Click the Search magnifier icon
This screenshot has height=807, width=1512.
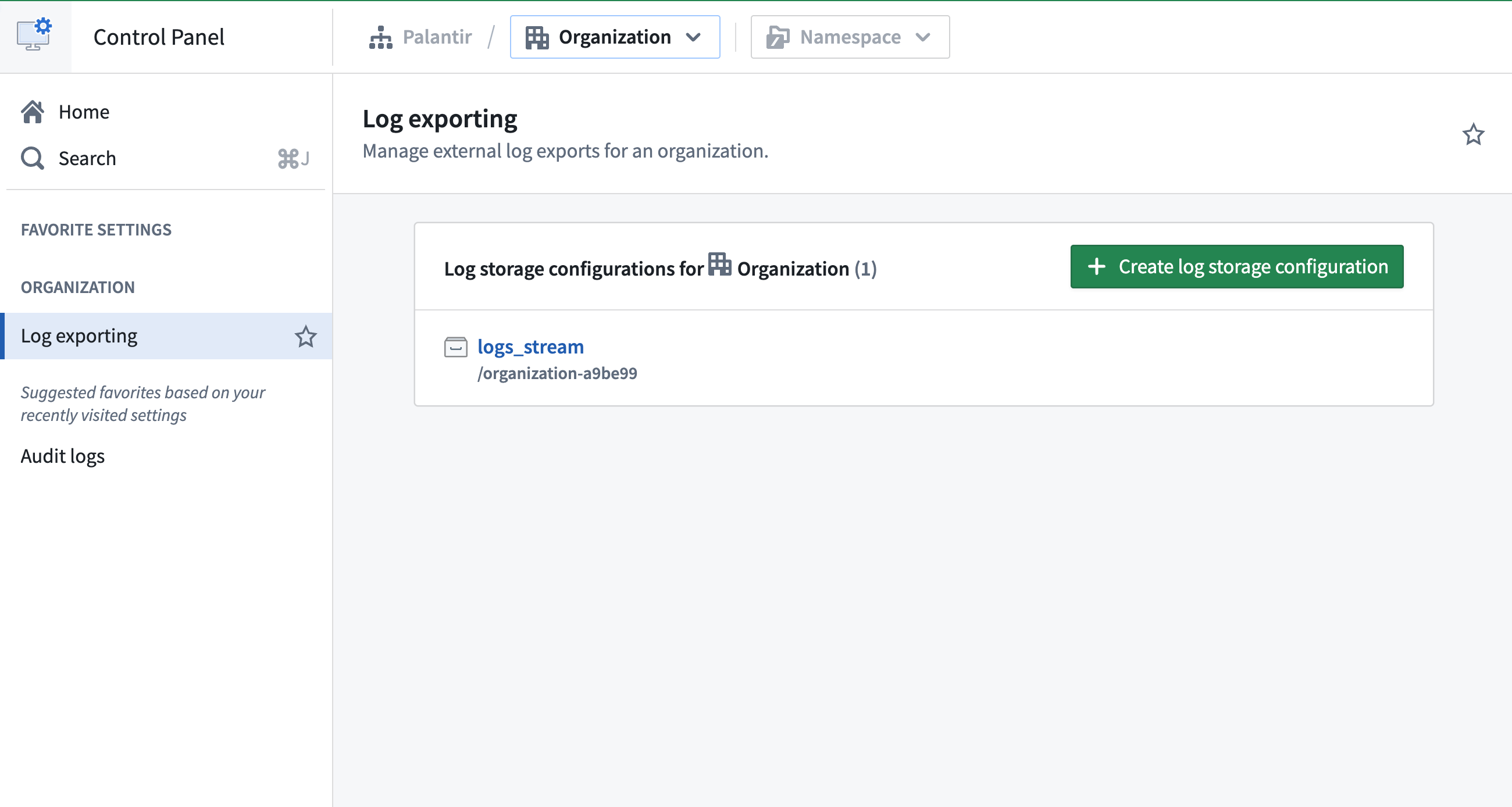click(x=33, y=158)
